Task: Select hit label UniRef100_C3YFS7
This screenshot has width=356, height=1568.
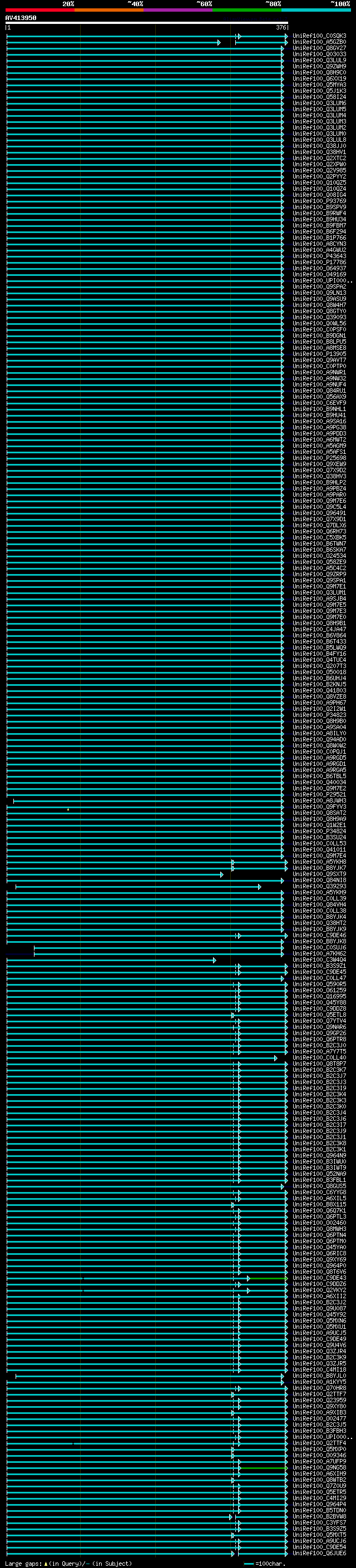Action: [319, 1522]
